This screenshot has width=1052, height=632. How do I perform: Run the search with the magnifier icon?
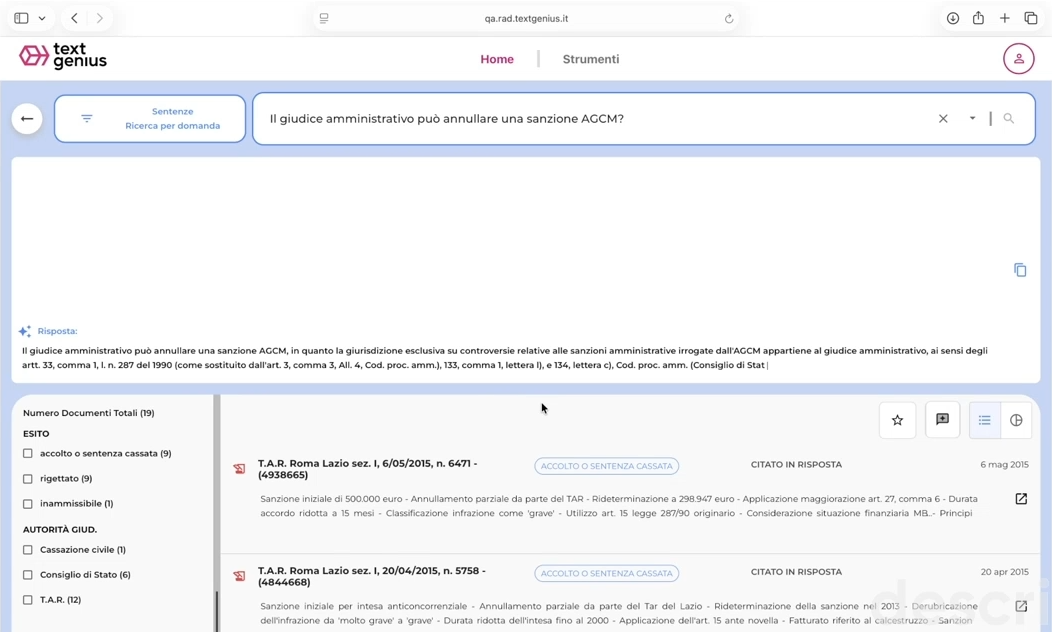(1008, 118)
